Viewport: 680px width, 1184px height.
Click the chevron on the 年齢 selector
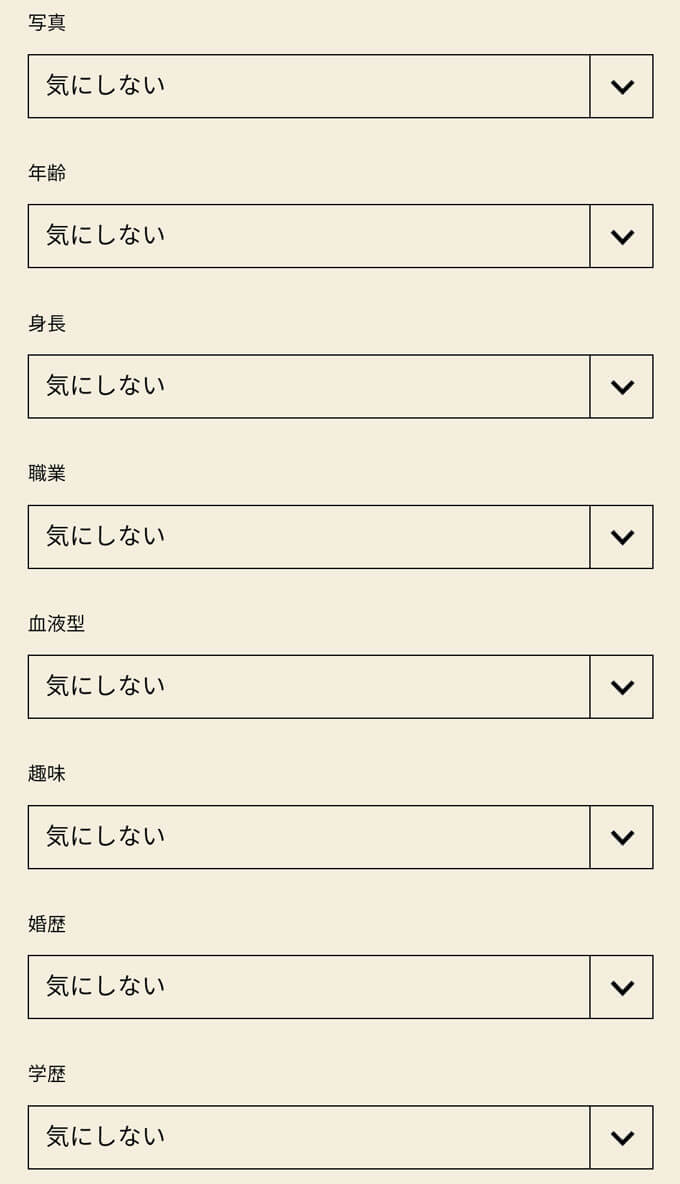pos(621,236)
